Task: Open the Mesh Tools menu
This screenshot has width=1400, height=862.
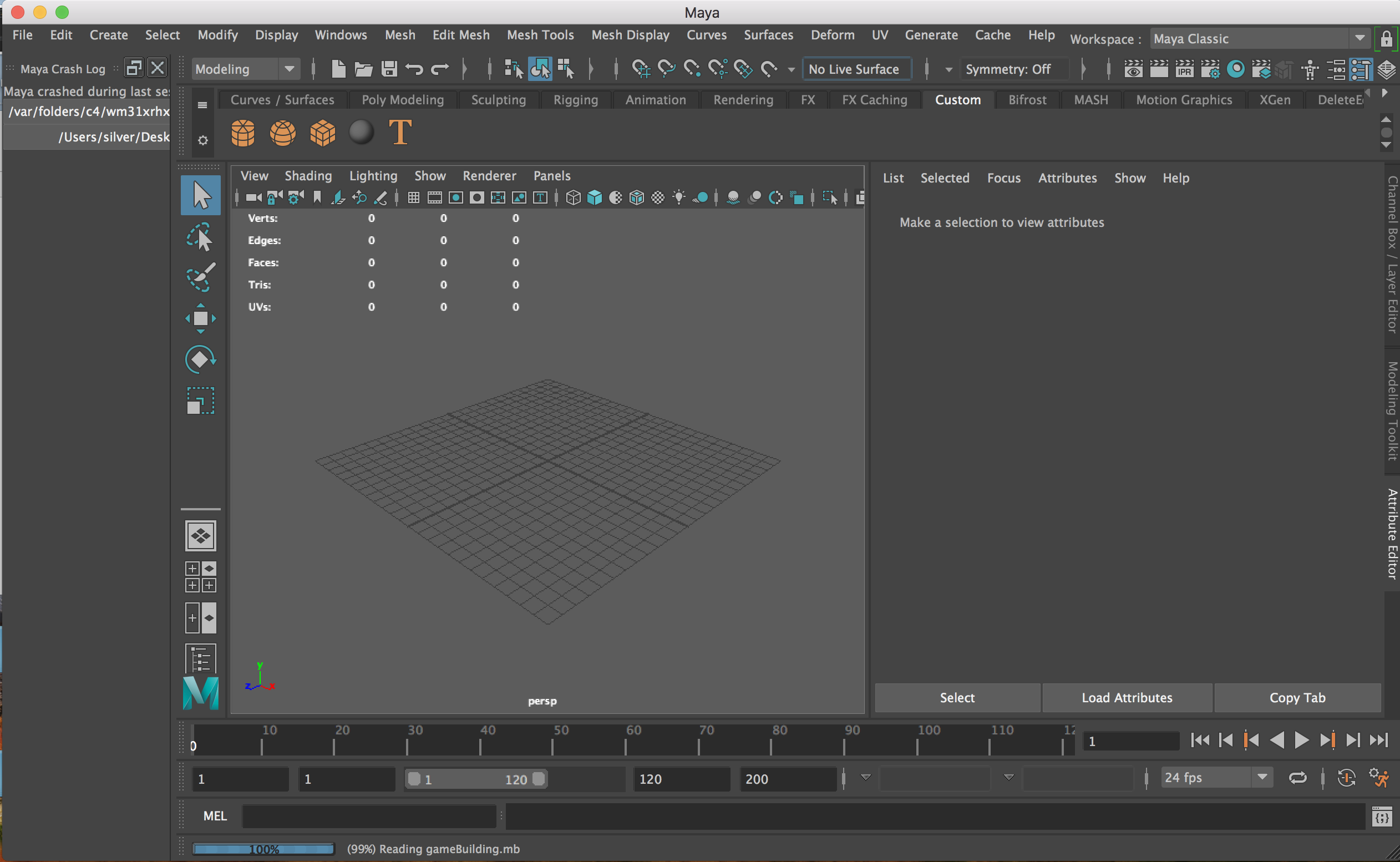Action: 540,35
